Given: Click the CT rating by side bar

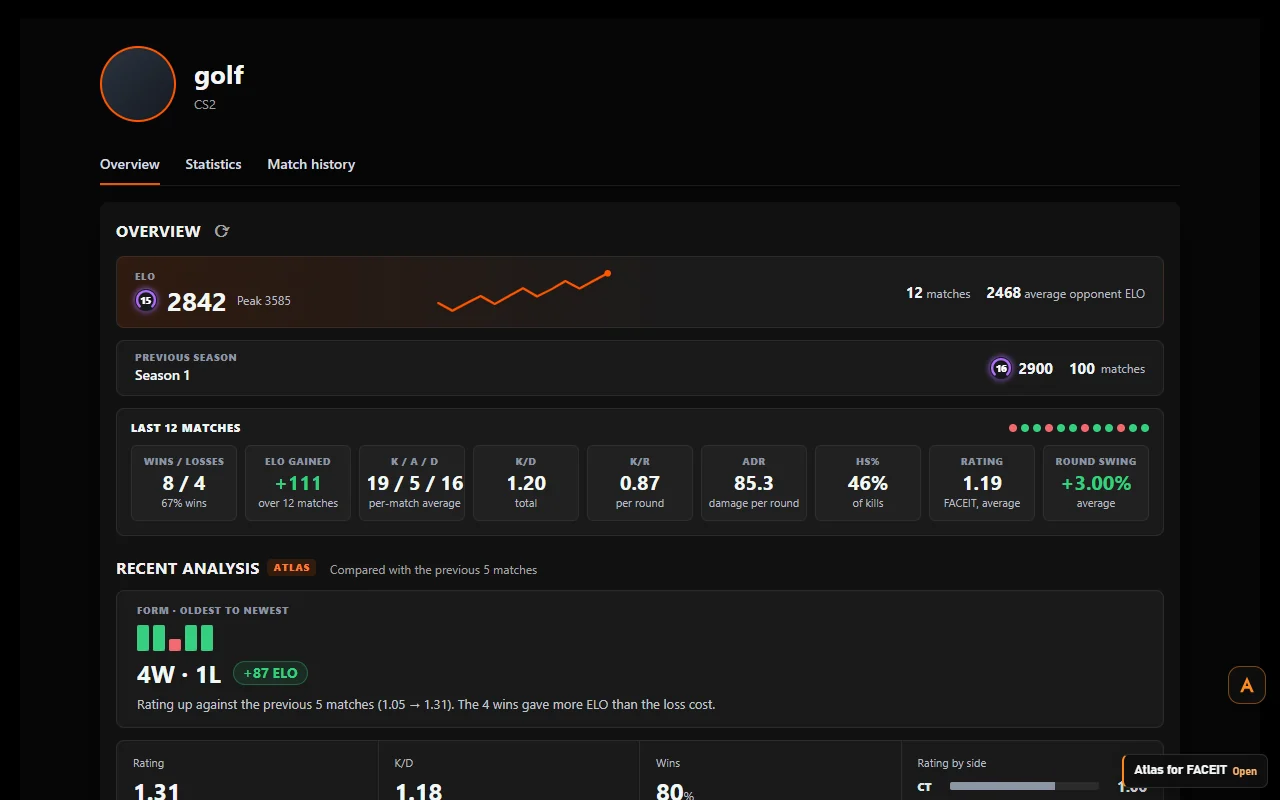Looking at the screenshot, I should (x=1024, y=787).
